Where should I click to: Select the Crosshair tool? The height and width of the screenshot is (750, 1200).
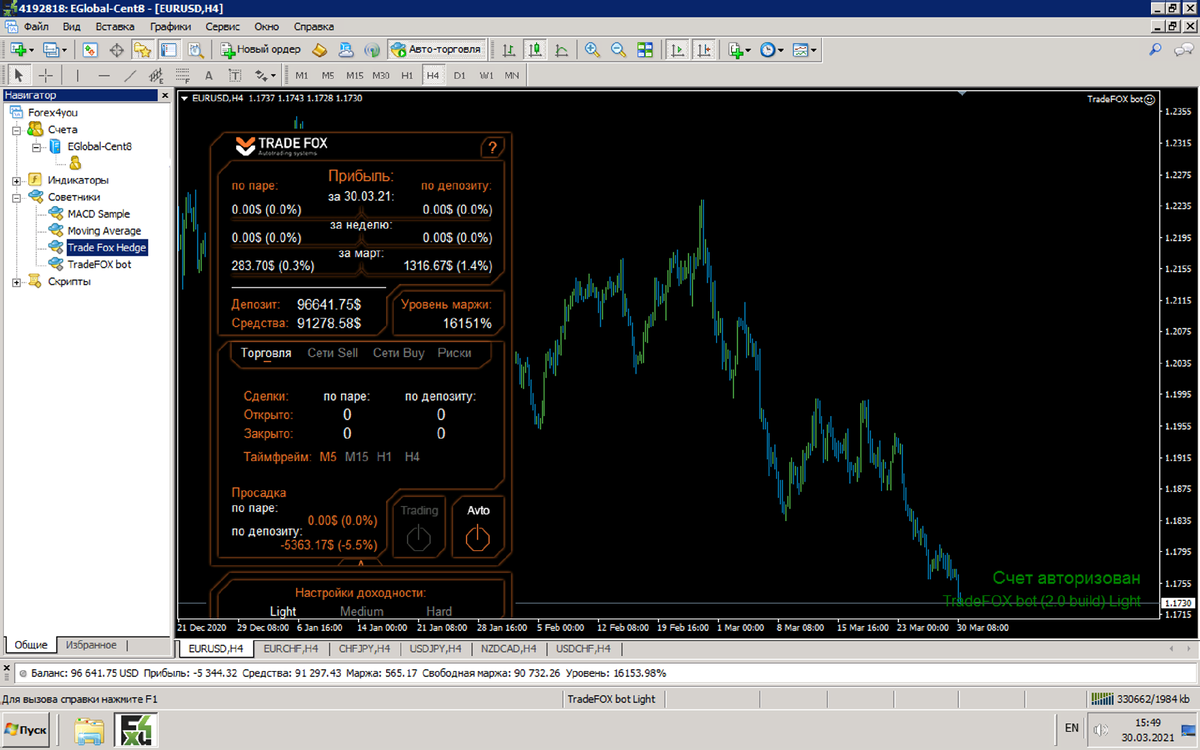[46, 75]
